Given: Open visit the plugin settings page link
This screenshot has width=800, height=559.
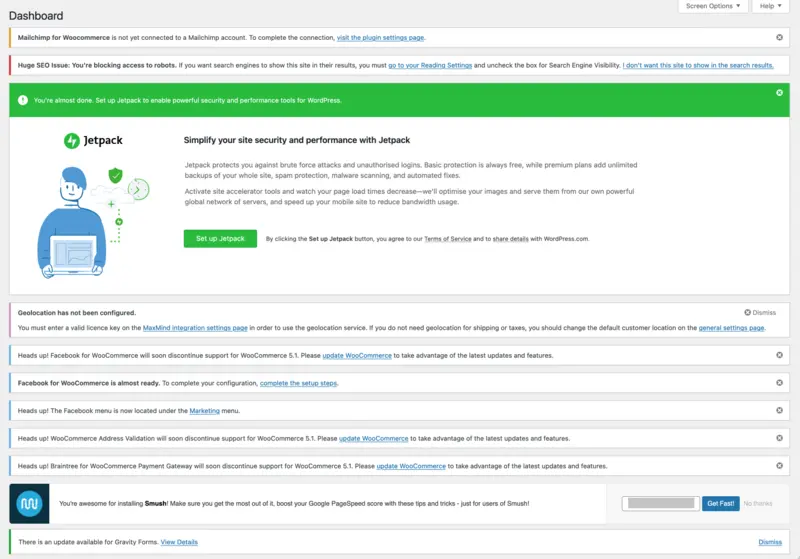Looking at the screenshot, I should [x=380, y=38].
